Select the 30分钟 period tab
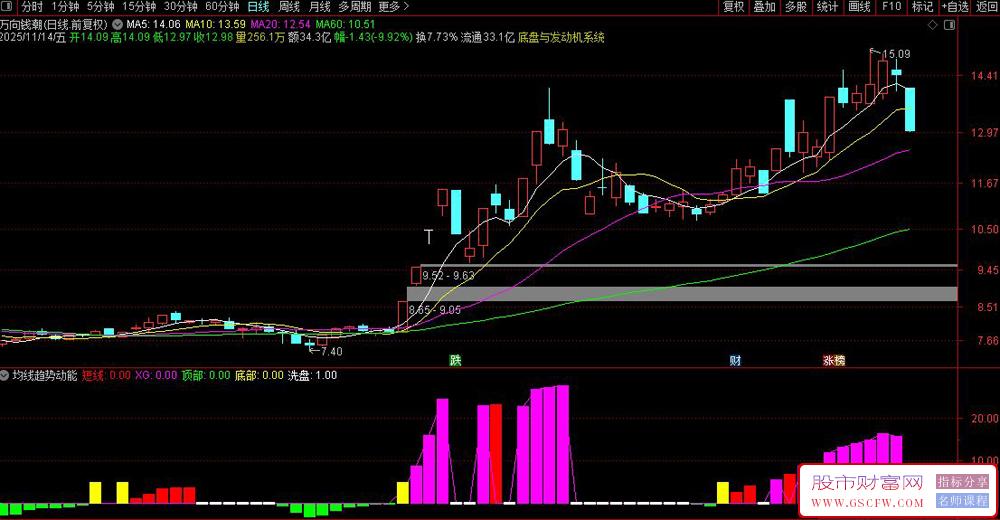 point(180,7)
